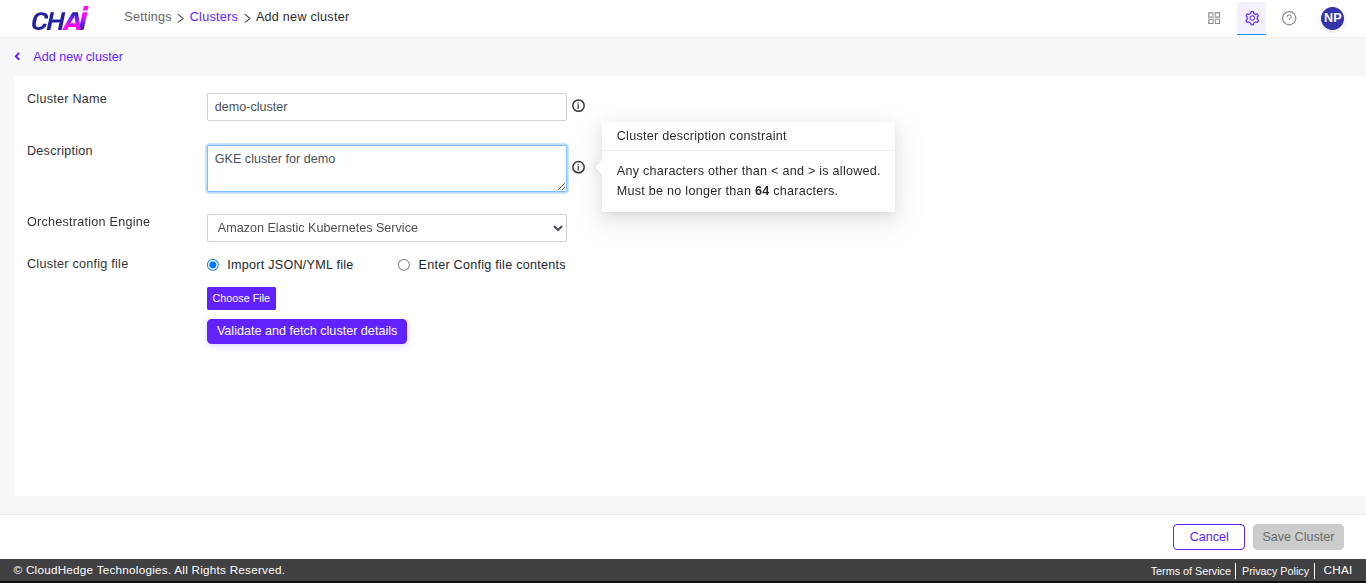Click the NP user avatar
The image size is (1366, 583).
pos(1331,17)
